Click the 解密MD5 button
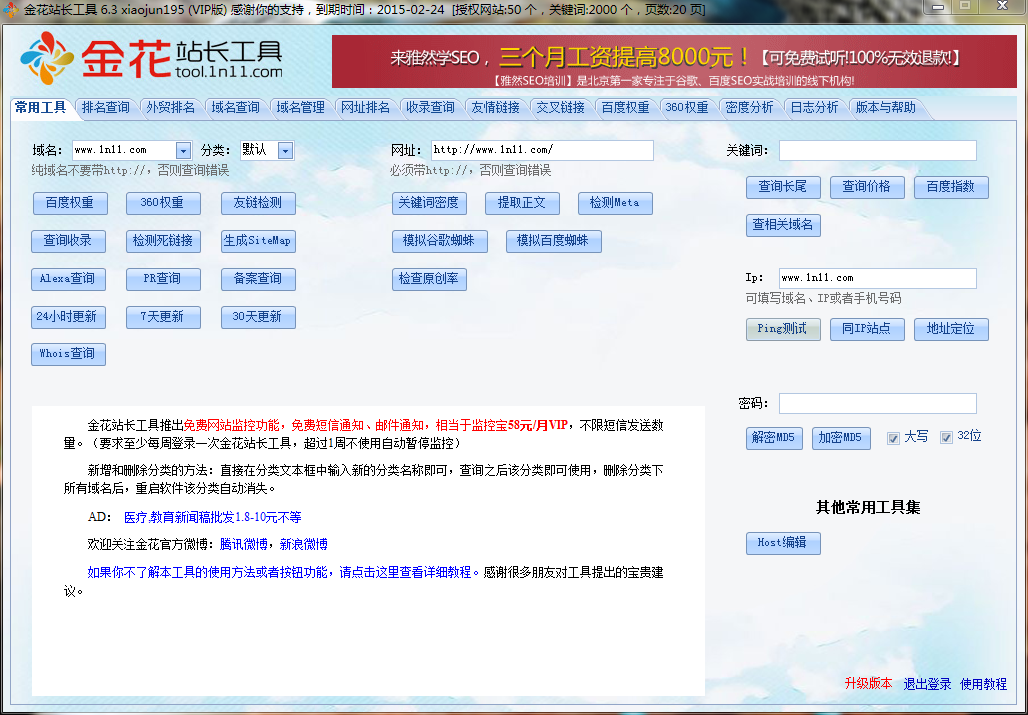Screen dimensions: 1028x715 (774, 438)
